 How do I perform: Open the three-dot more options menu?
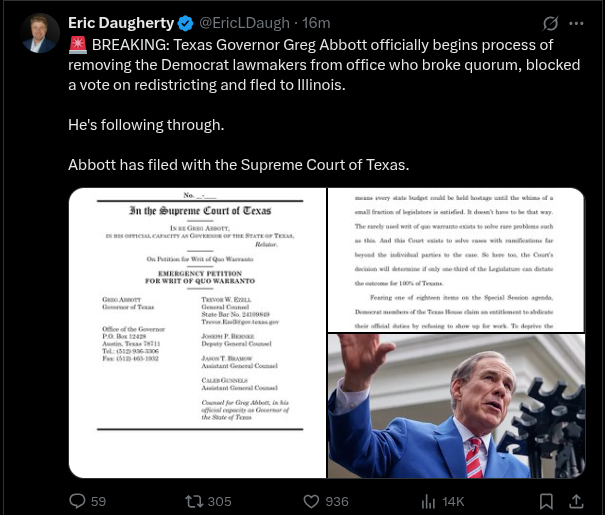576,24
